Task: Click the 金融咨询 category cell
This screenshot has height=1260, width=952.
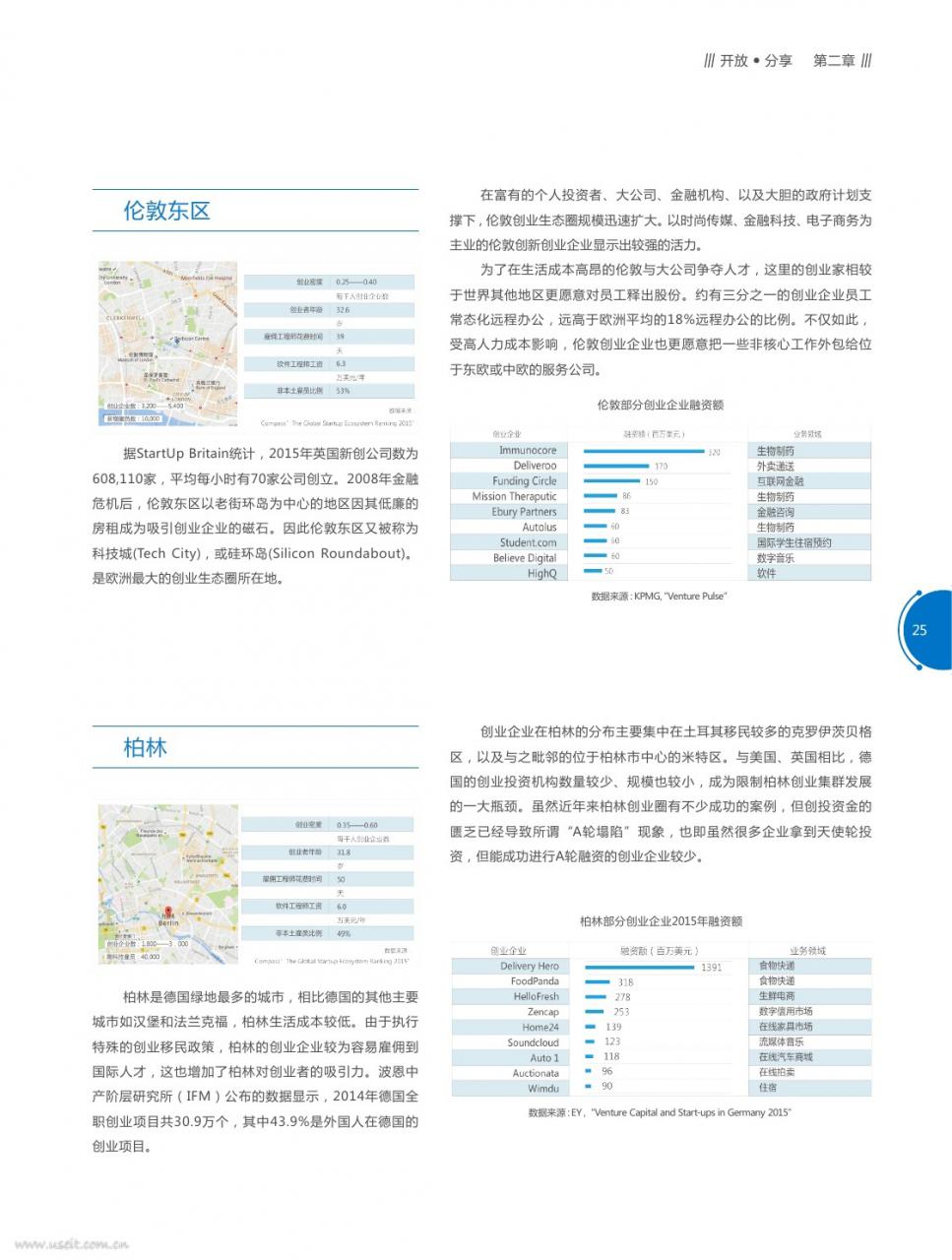Action: click(775, 512)
